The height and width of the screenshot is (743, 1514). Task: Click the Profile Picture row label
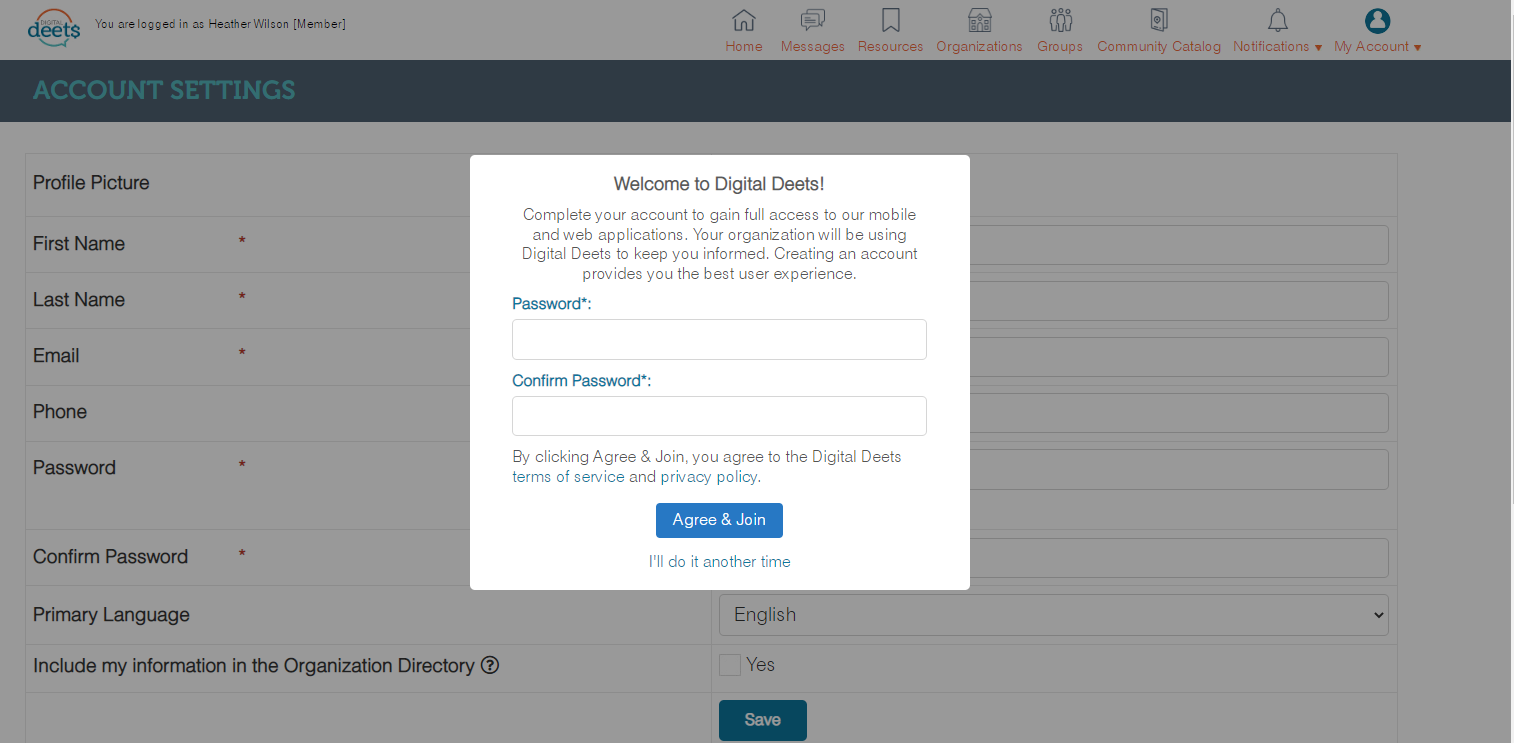click(91, 183)
